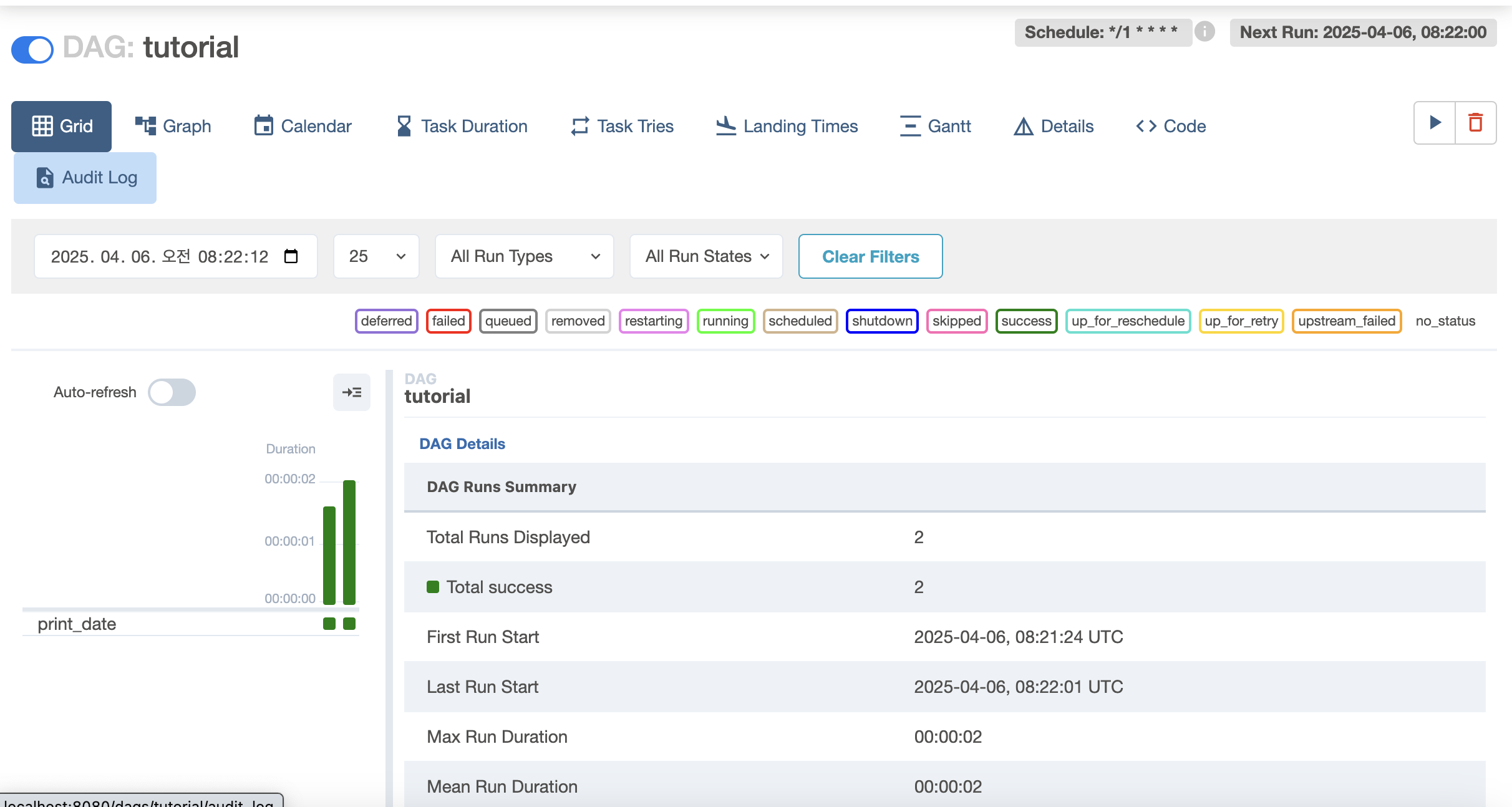
Task: Select the tallest green duration bar
Action: 349,541
